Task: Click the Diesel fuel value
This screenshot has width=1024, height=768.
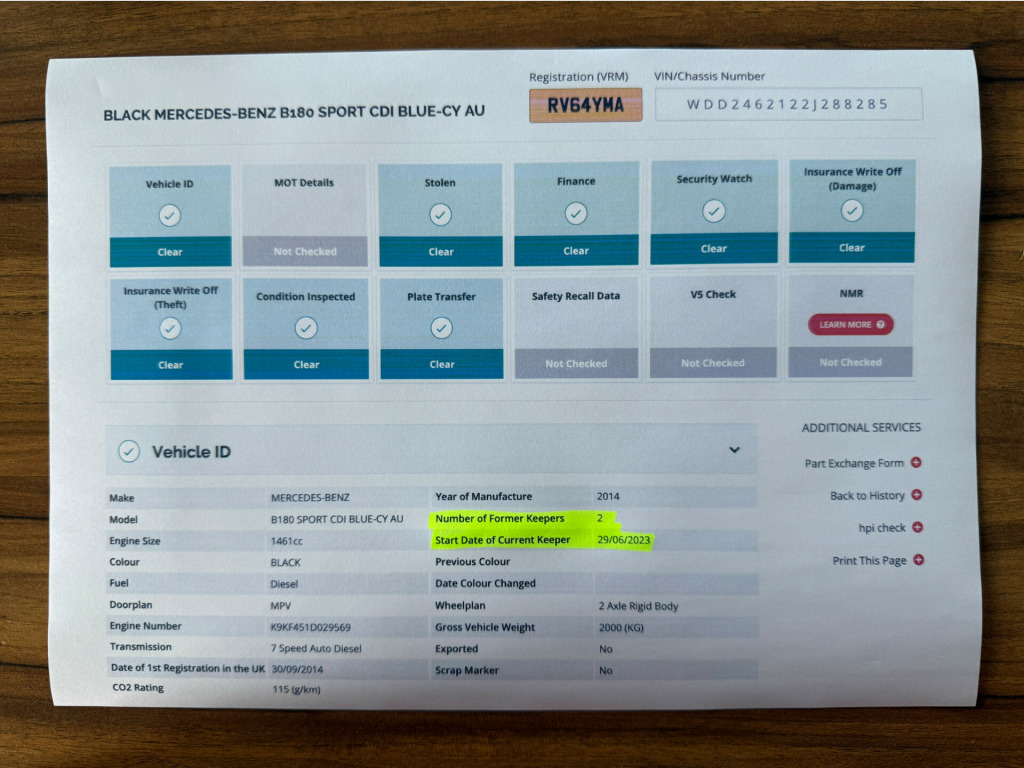Action: tap(284, 584)
